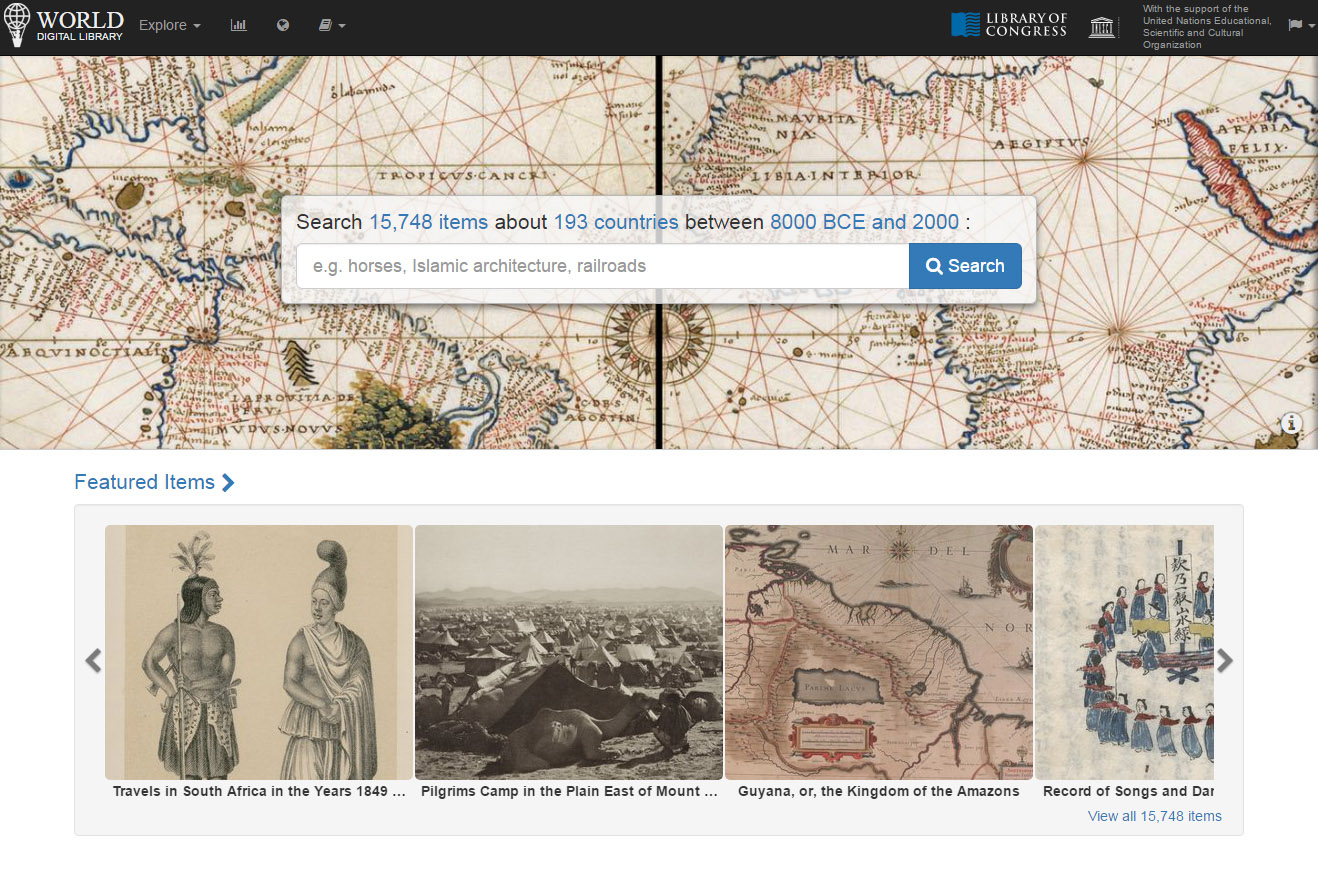The height and width of the screenshot is (869, 1318).
Task: Show background map info icon
Action: pos(1292,423)
